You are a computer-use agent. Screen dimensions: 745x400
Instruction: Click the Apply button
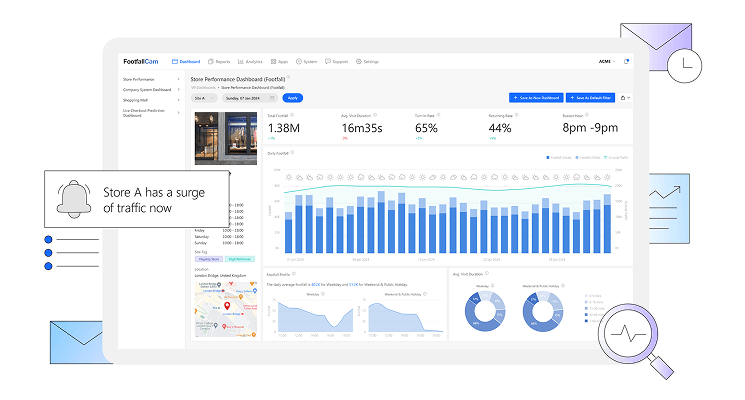293,98
